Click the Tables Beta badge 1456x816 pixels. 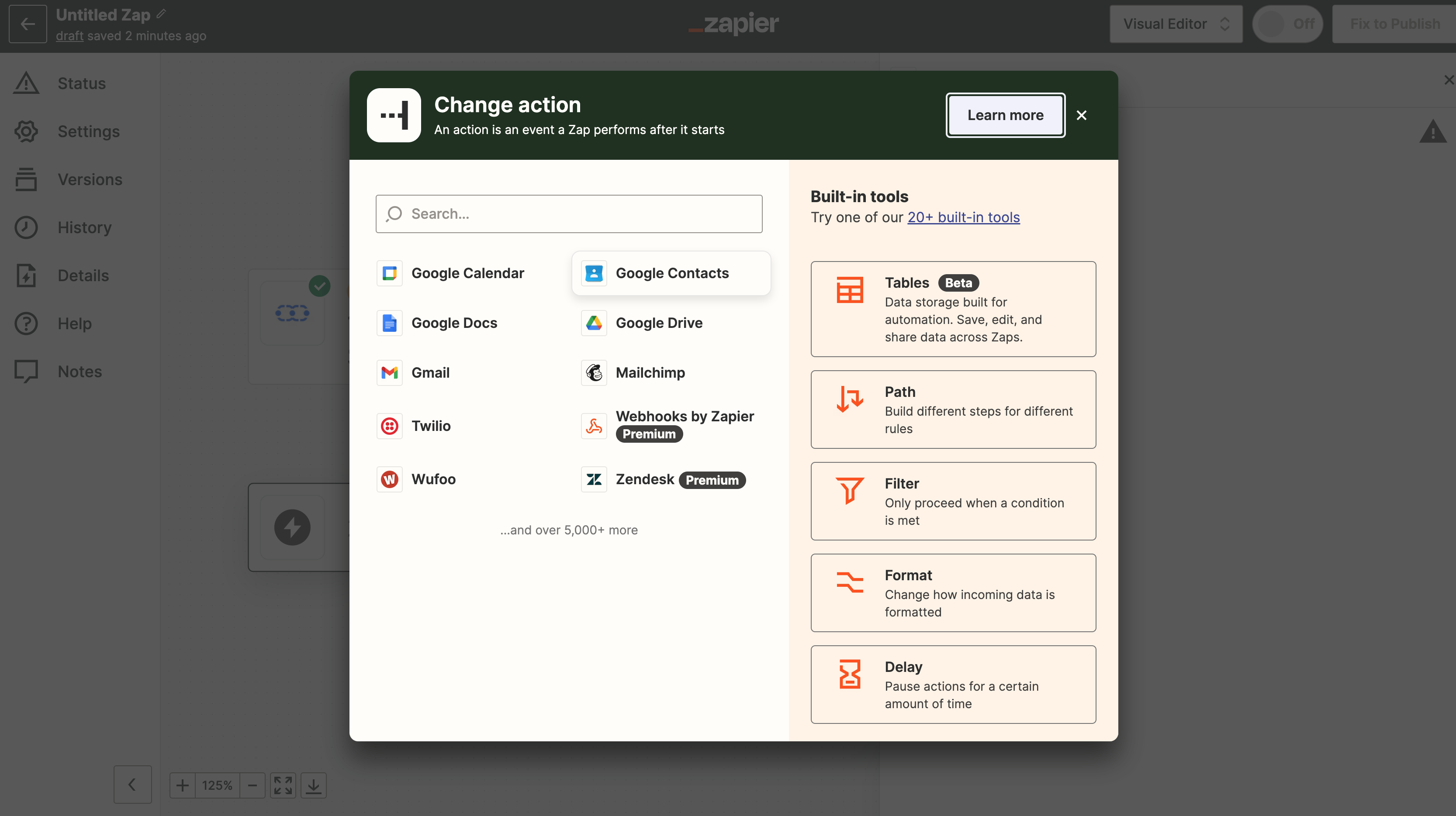point(958,283)
